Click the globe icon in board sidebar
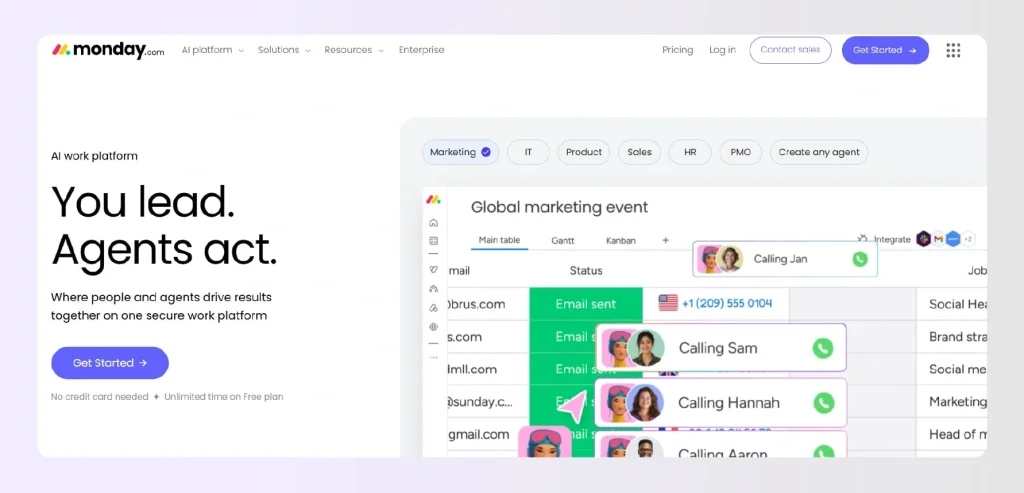The width and height of the screenshot is (1024, 493). point(434,326)
